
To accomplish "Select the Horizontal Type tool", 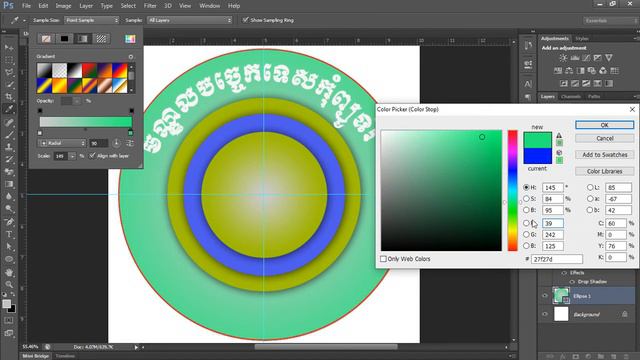I will tap(9, 234).
